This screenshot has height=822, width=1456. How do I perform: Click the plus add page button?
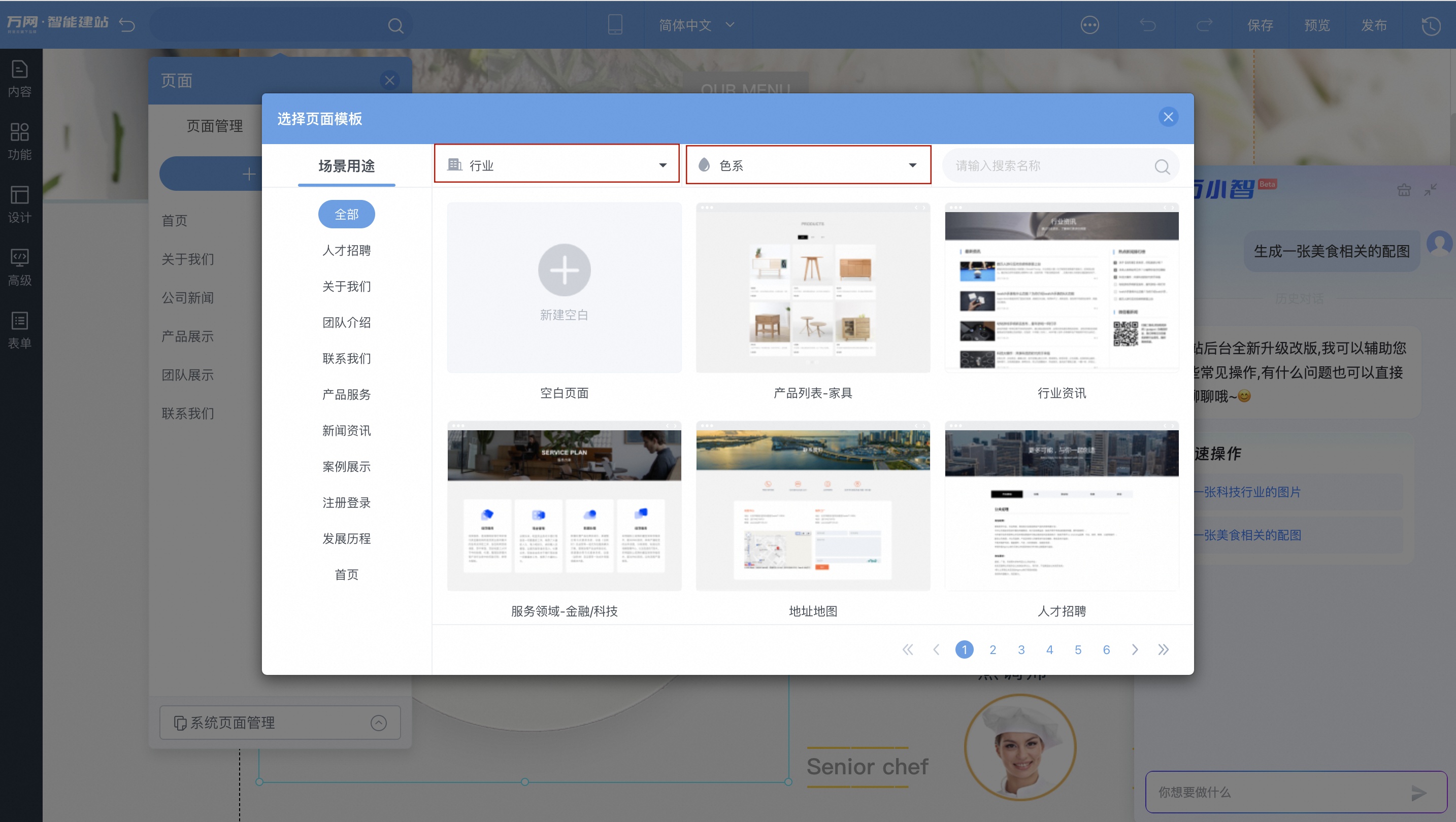click(x=249, y=174)
